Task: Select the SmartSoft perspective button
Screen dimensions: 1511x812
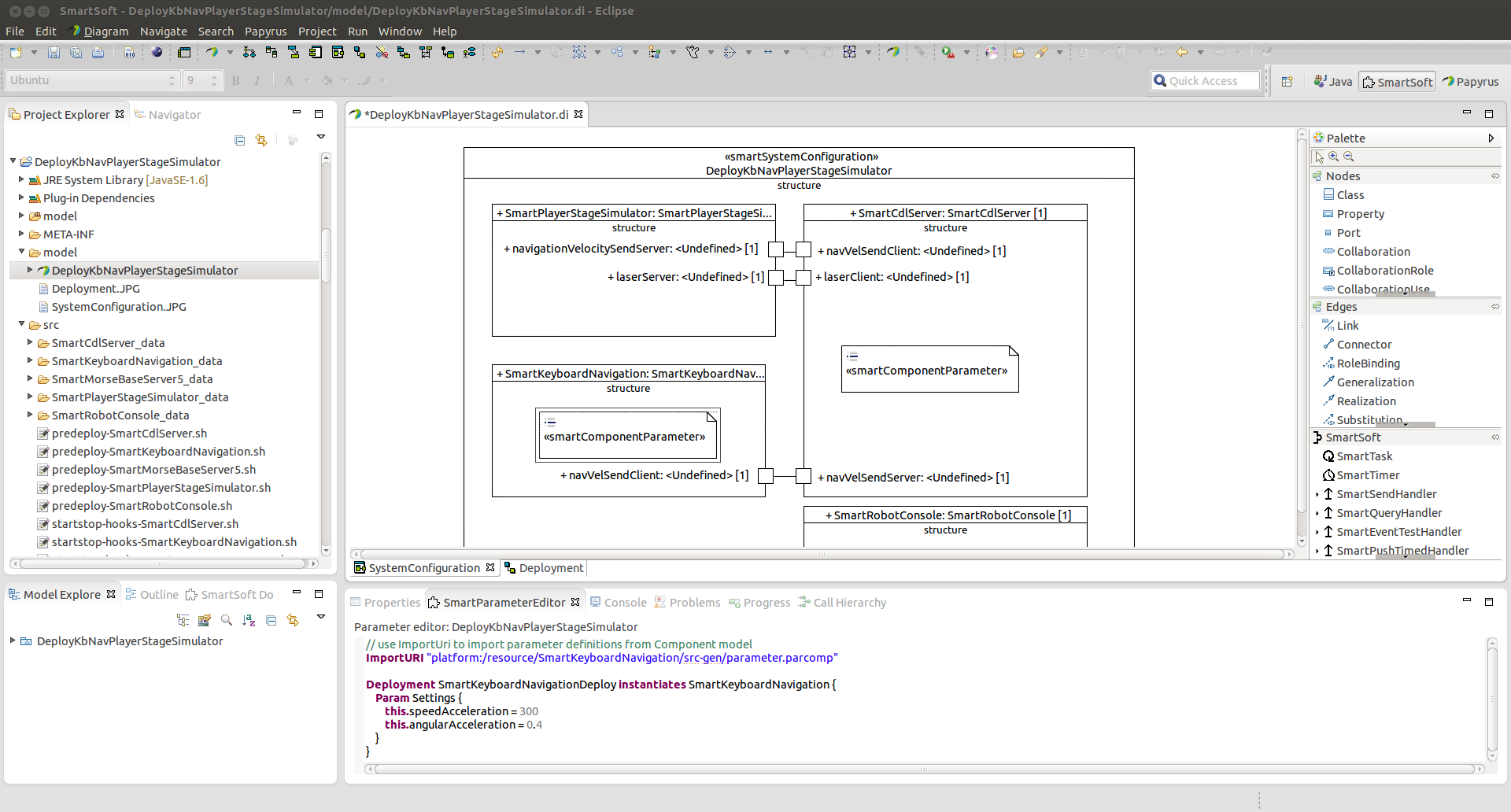Action: tap(1398, 82)
